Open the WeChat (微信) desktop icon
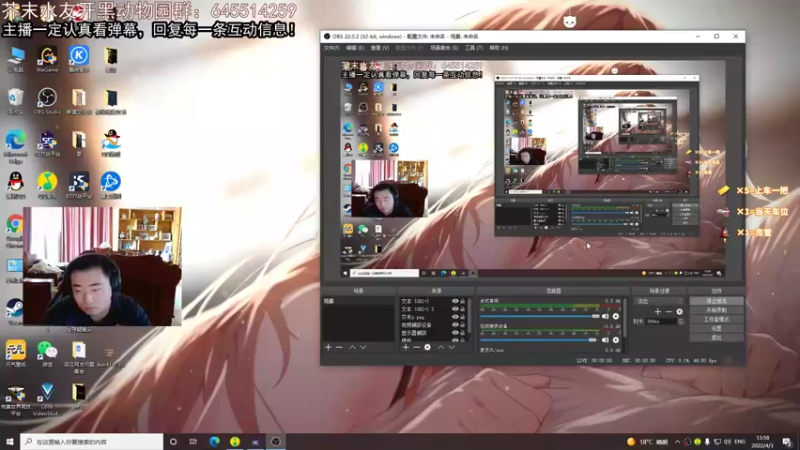 click(x=47, y=354)
